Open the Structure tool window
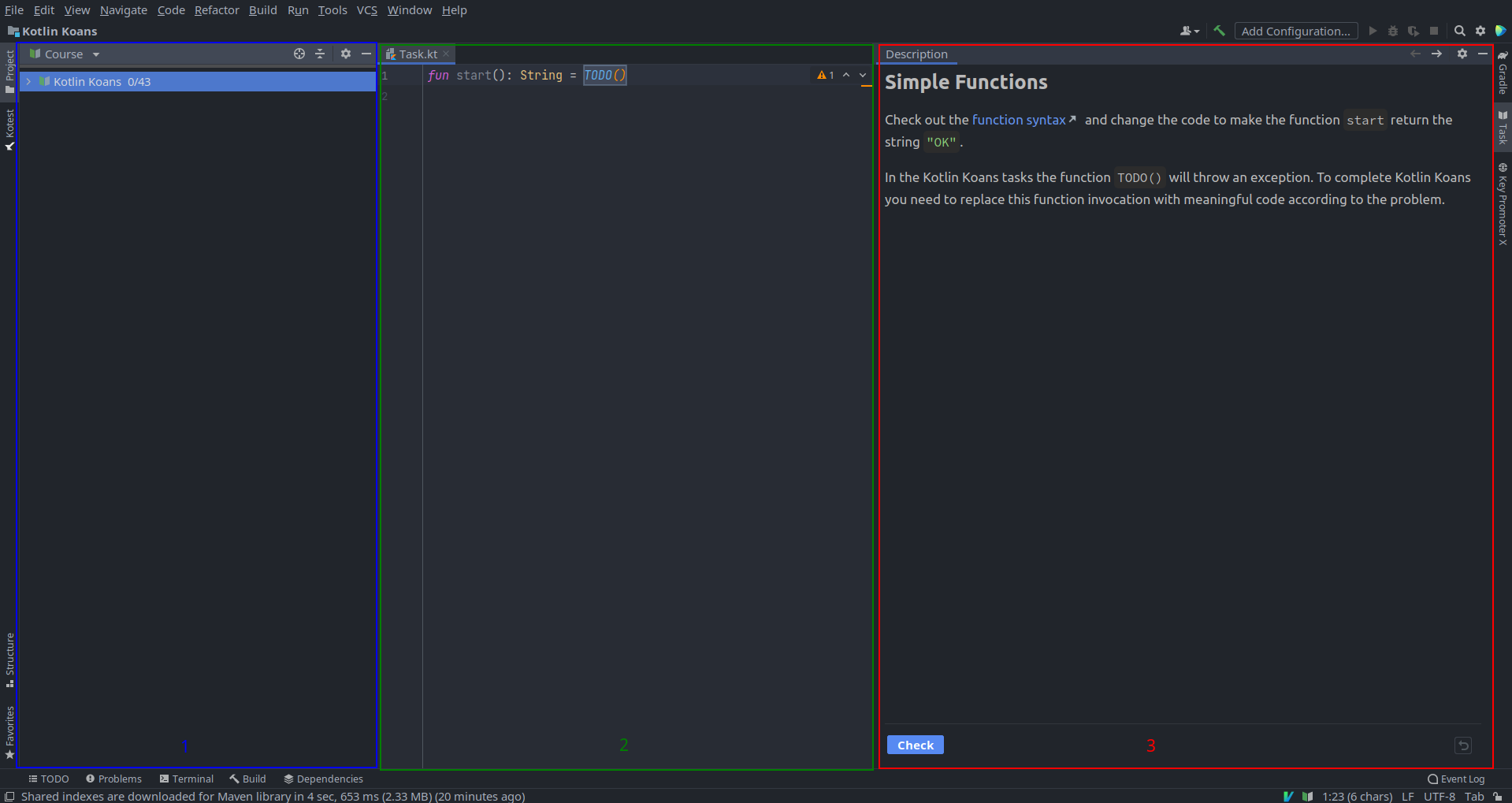Screen dimensions: 1512x803 click(9, 660)
